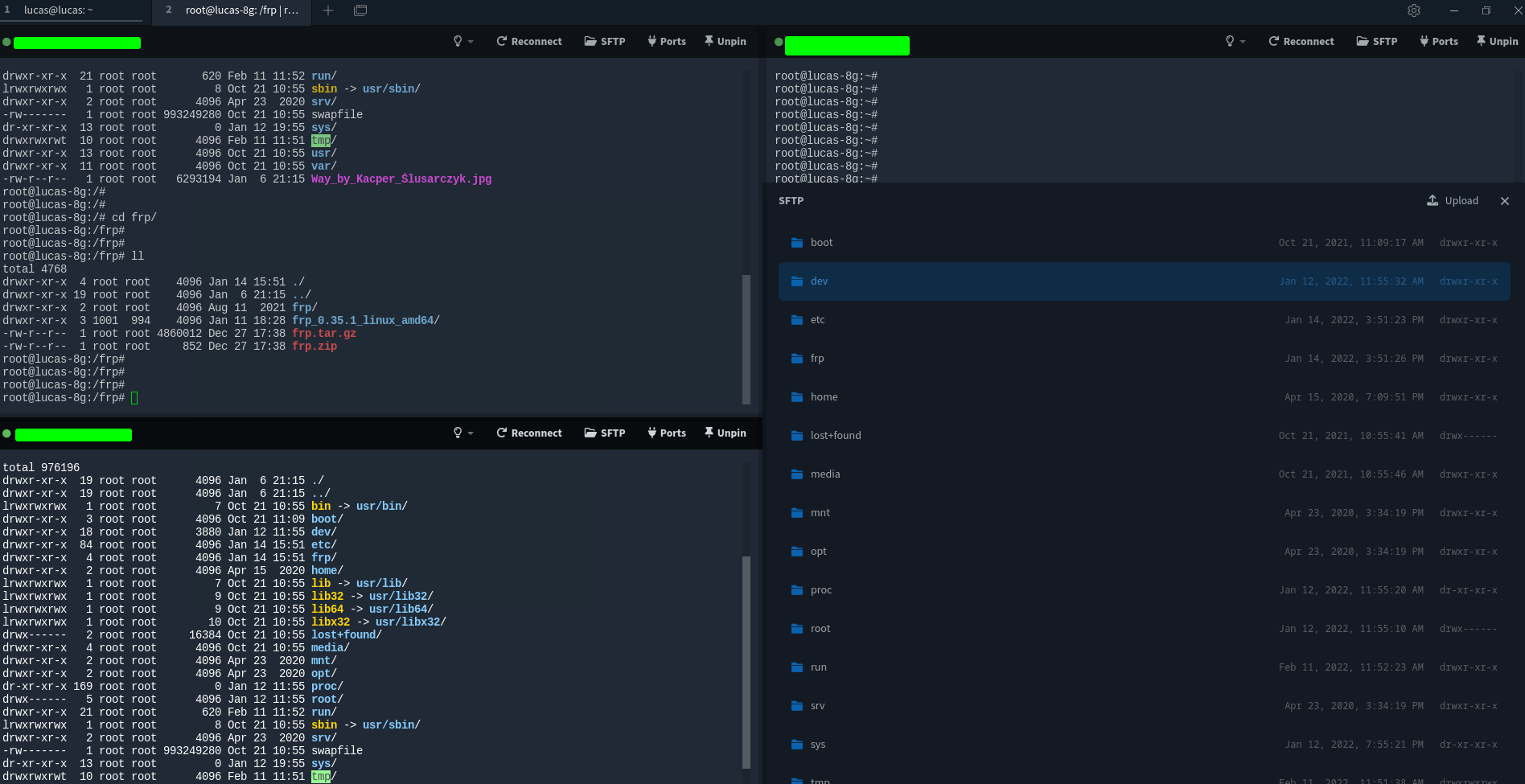The height and width of the screenshot is (784, 1525).
Task: Click the new tab plus icon
Action: [328, 10]
